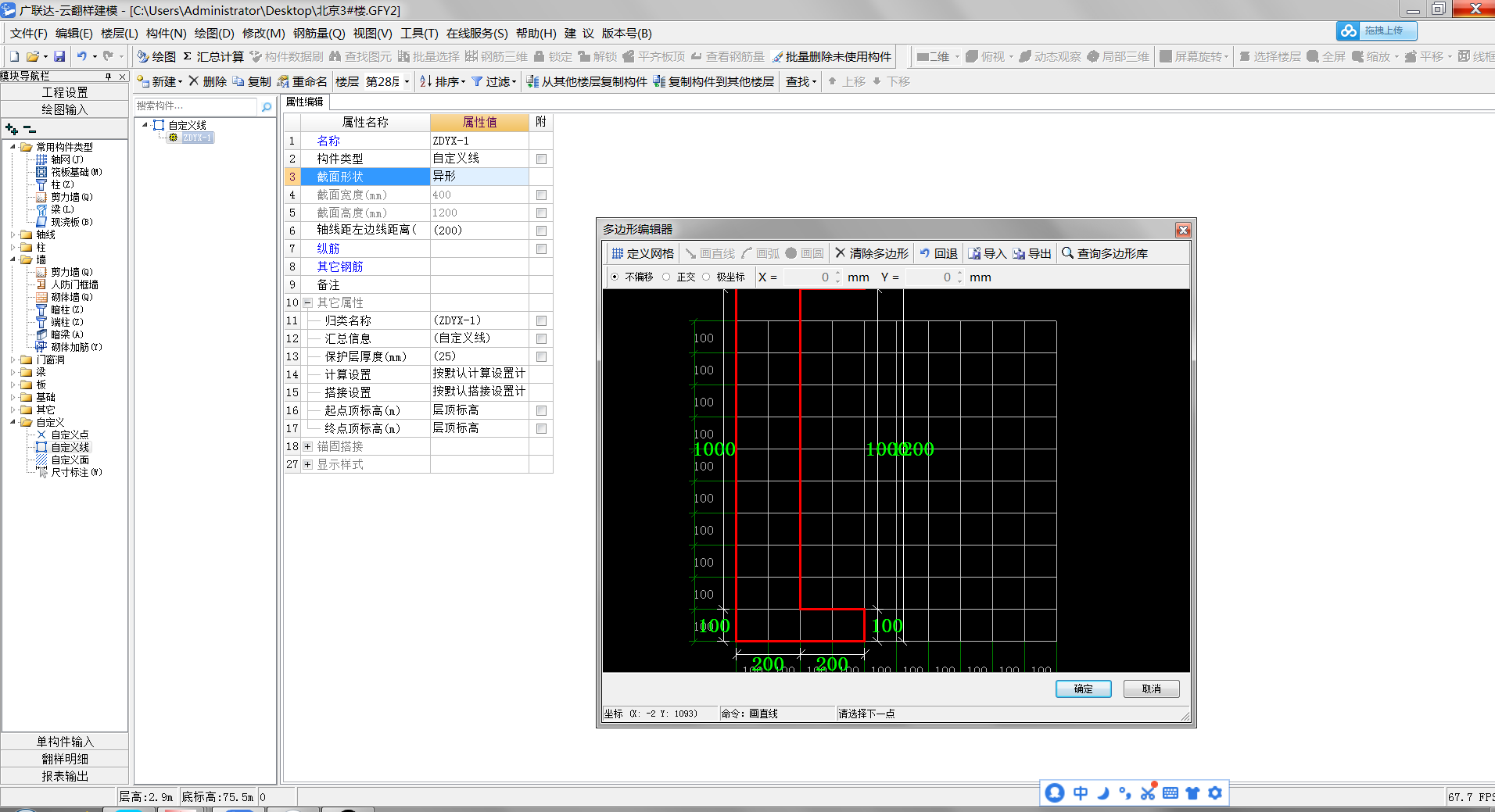Viewport: 1495px width, 812px height.
Task: Expand the 锚固搭接 property group
Action: [x=308, y=446]
